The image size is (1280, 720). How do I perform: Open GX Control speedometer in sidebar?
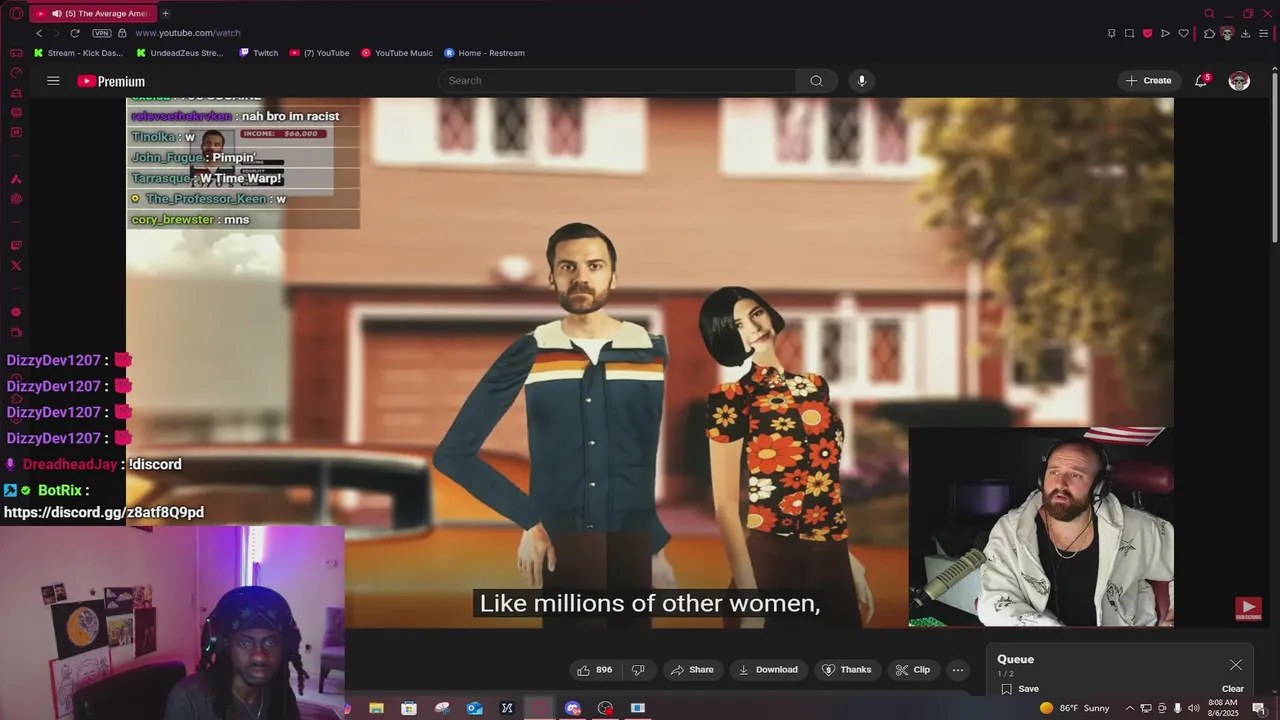point(16,73)
